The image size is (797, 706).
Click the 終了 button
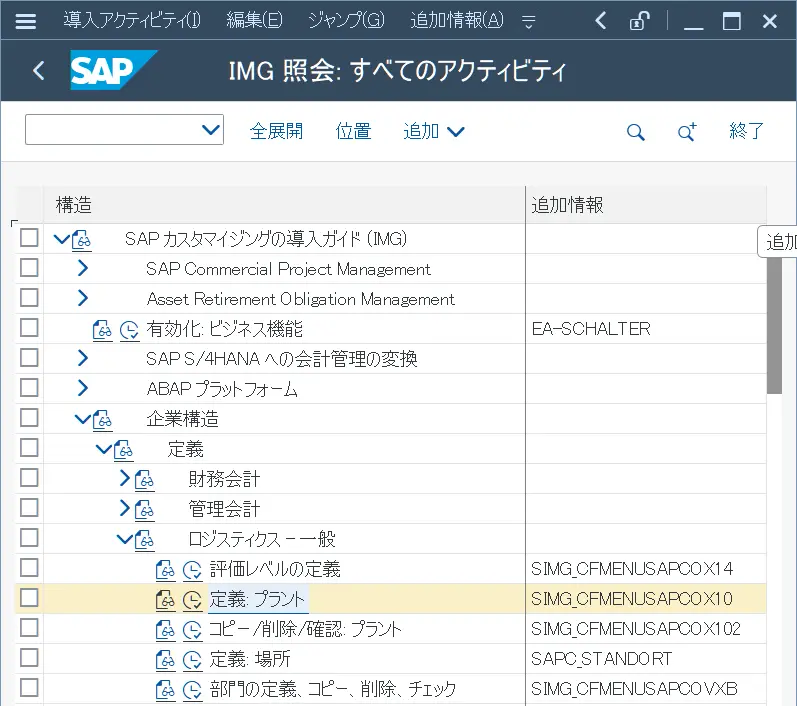tap(746, 132)
